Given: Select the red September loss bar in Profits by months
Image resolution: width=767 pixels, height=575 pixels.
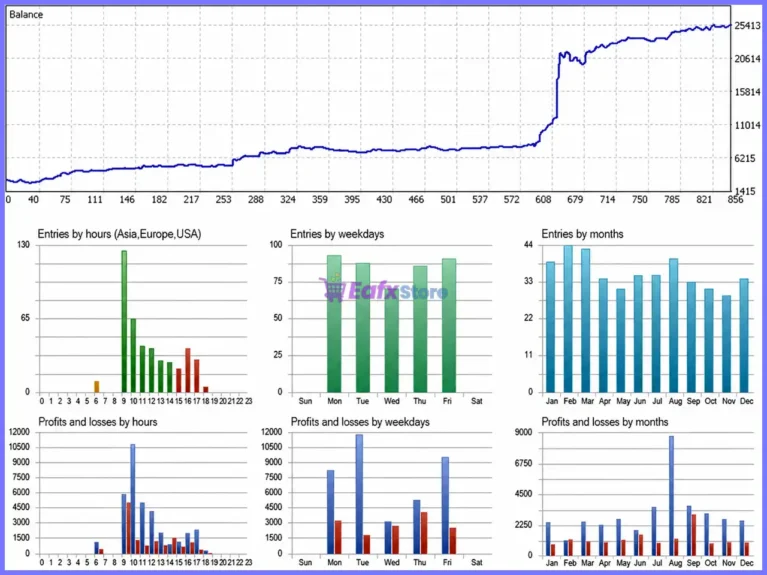Looking at the screenshot, I should (x=694, y=535).
